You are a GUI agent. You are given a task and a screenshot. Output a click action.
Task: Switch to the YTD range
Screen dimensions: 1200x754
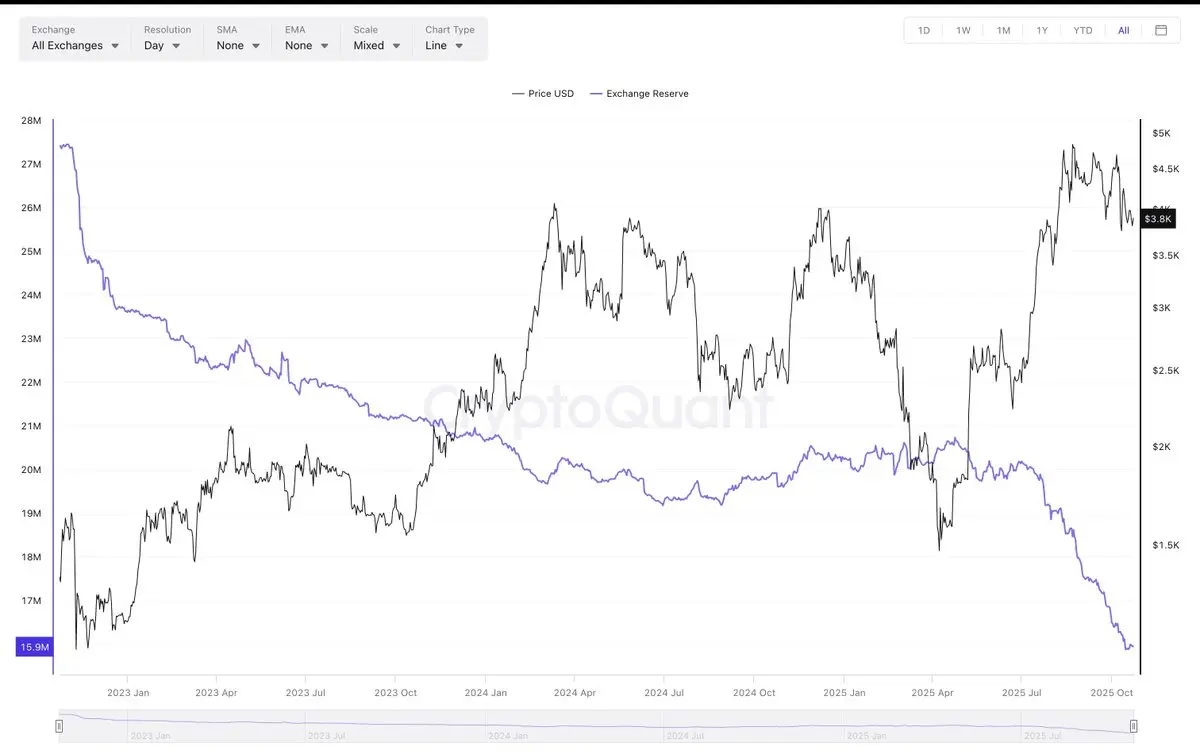point(1083,30)
